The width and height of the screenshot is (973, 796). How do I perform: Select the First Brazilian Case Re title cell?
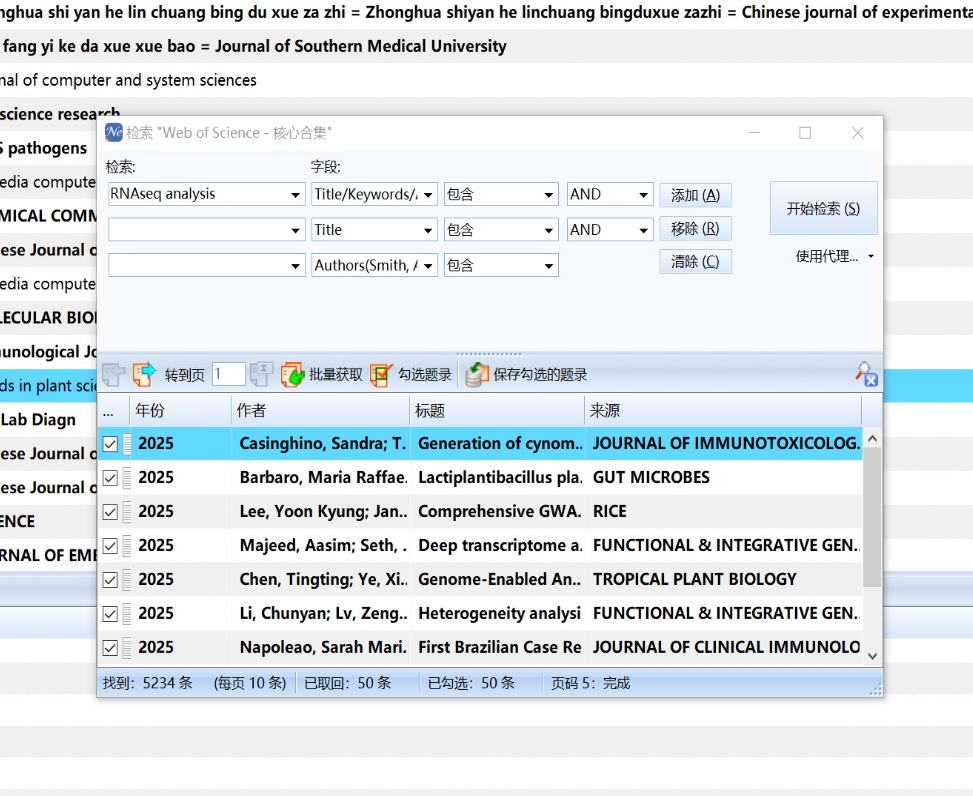click(500, 647)
